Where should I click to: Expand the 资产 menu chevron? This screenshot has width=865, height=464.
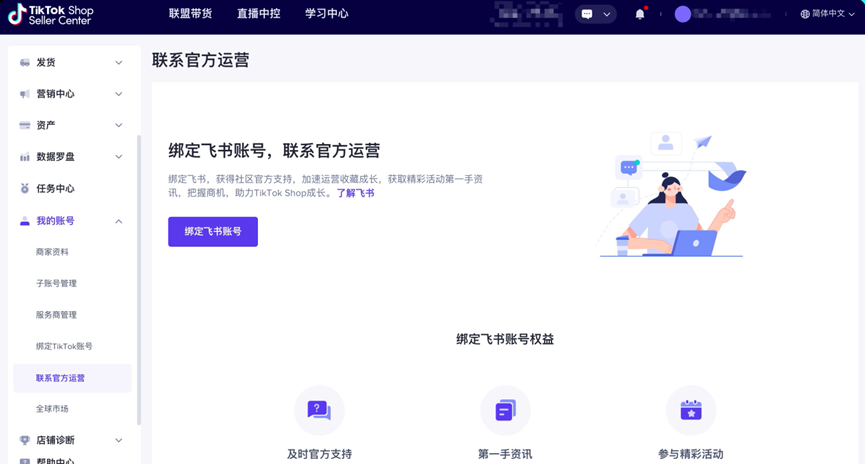pyautogui.click(x=119, y=126)
